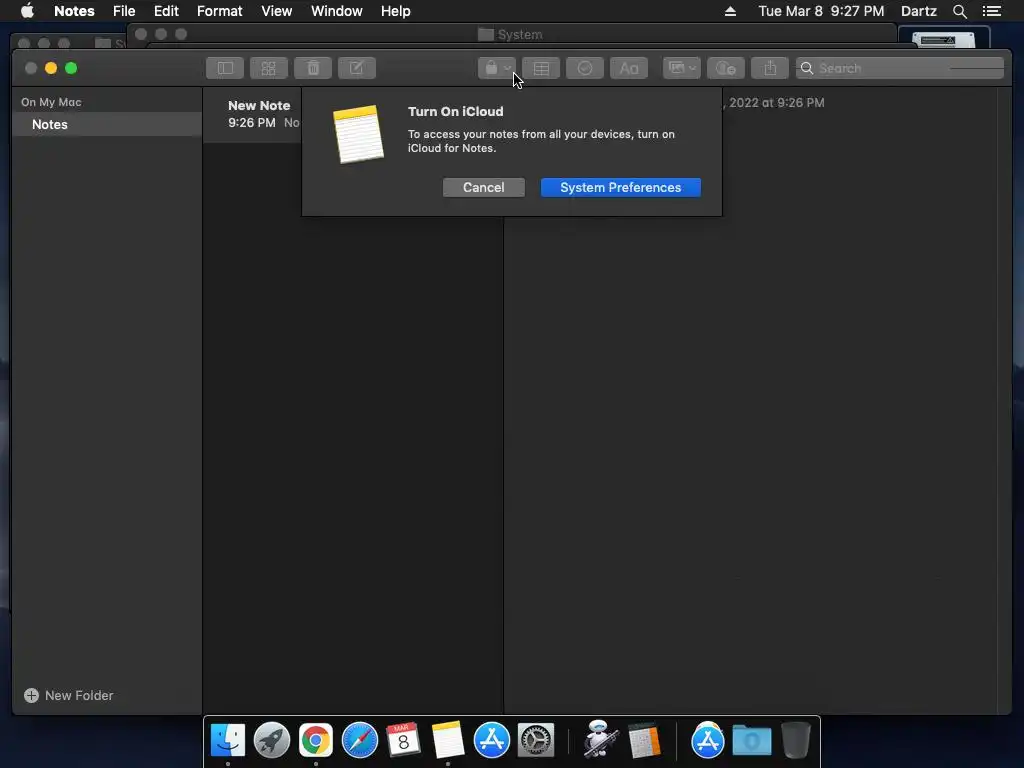Click the Search field in Notes toolbar
The width and height of the screenshot is (1024, 768).
point(899,68)
